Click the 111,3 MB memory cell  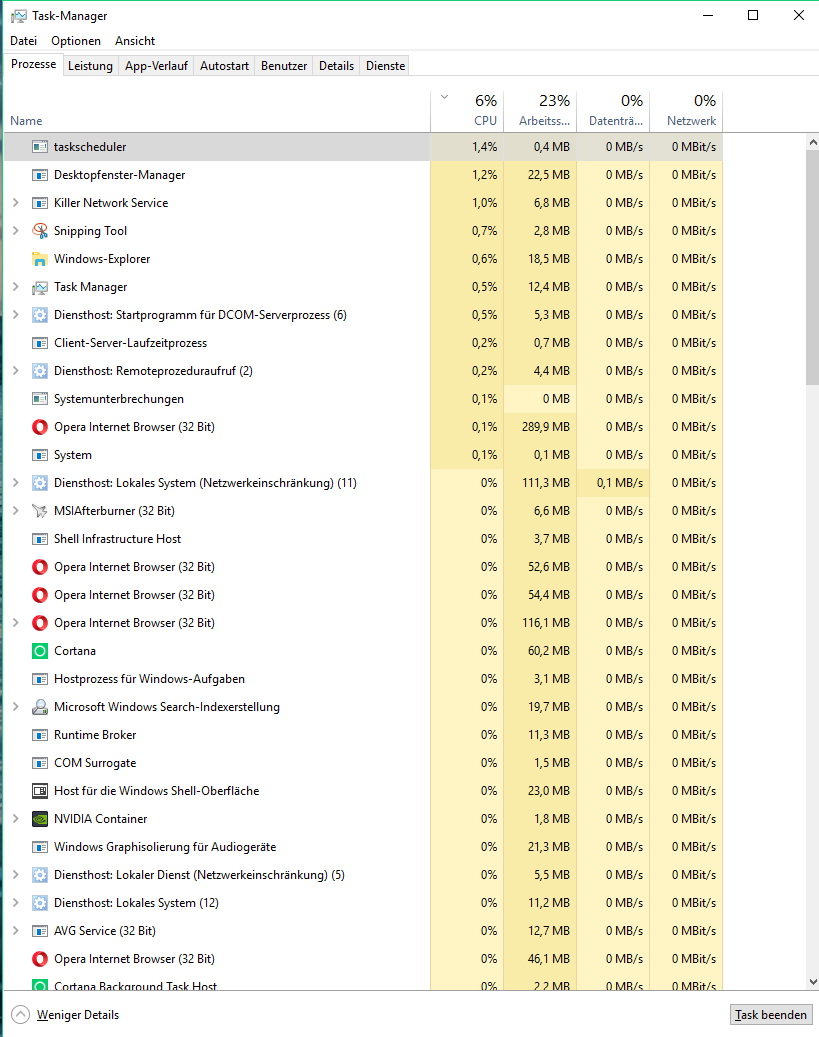(x=540, y=483)
